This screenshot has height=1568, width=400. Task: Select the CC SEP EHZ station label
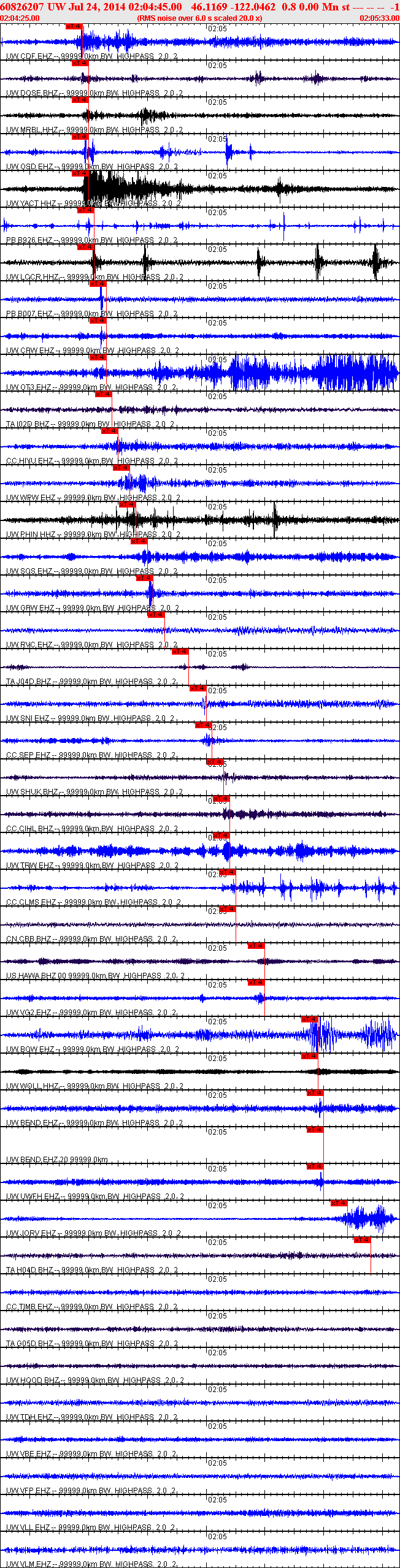[x=91, y=755]
